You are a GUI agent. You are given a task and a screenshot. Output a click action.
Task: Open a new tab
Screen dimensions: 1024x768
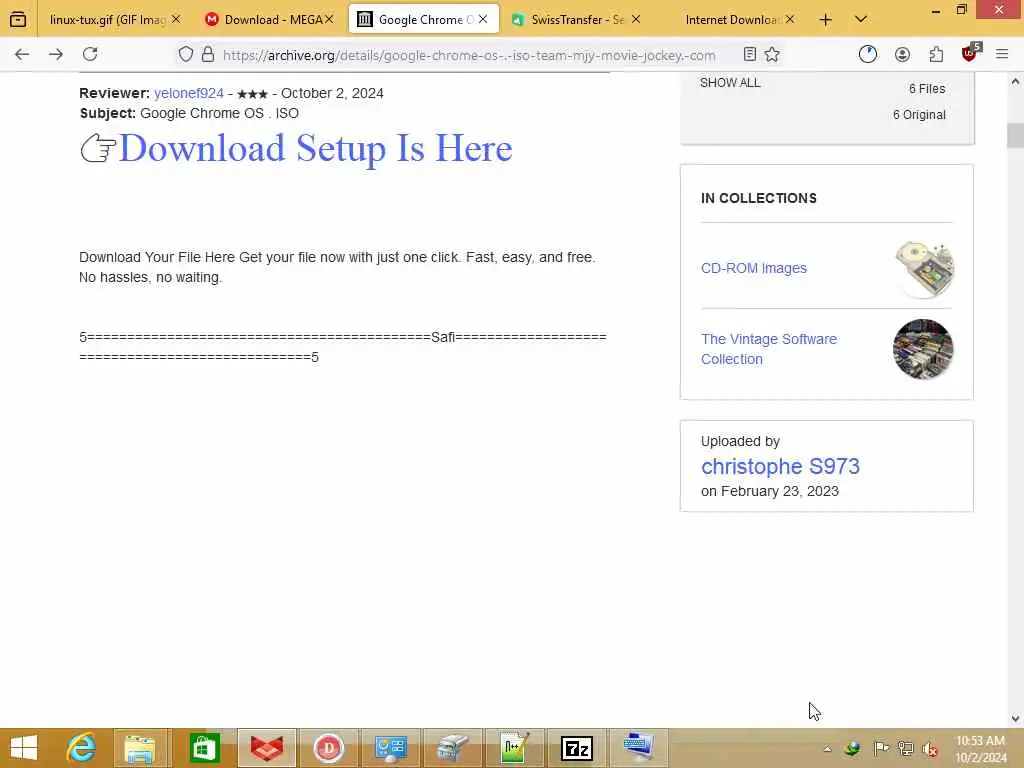(825, 20)
